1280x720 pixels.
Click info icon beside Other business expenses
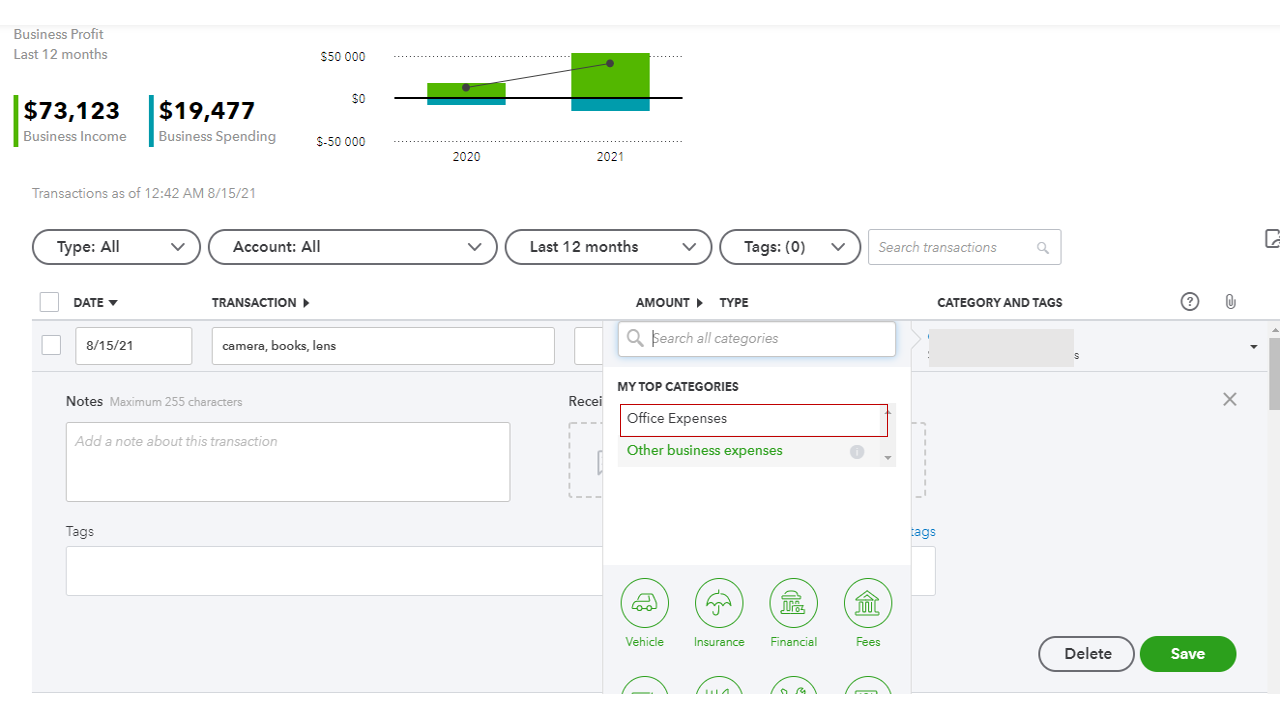[x=857, y=452]
